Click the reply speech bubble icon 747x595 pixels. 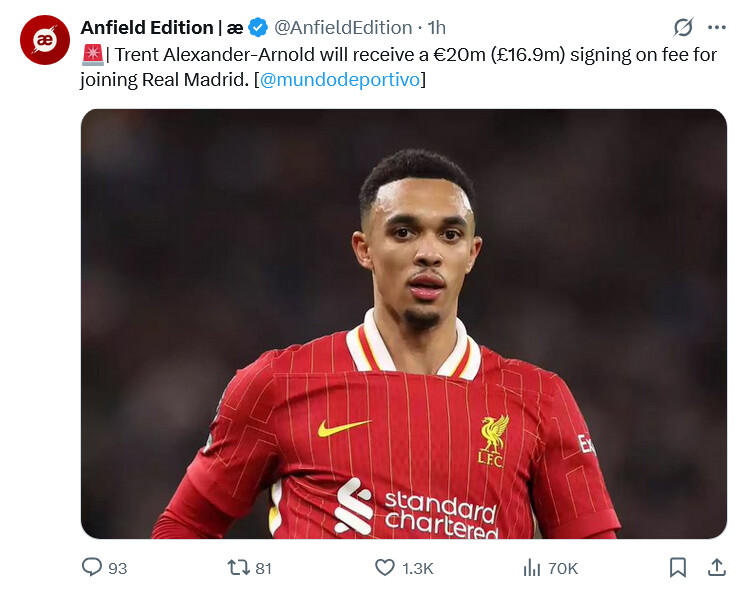[x=92, y=567]
